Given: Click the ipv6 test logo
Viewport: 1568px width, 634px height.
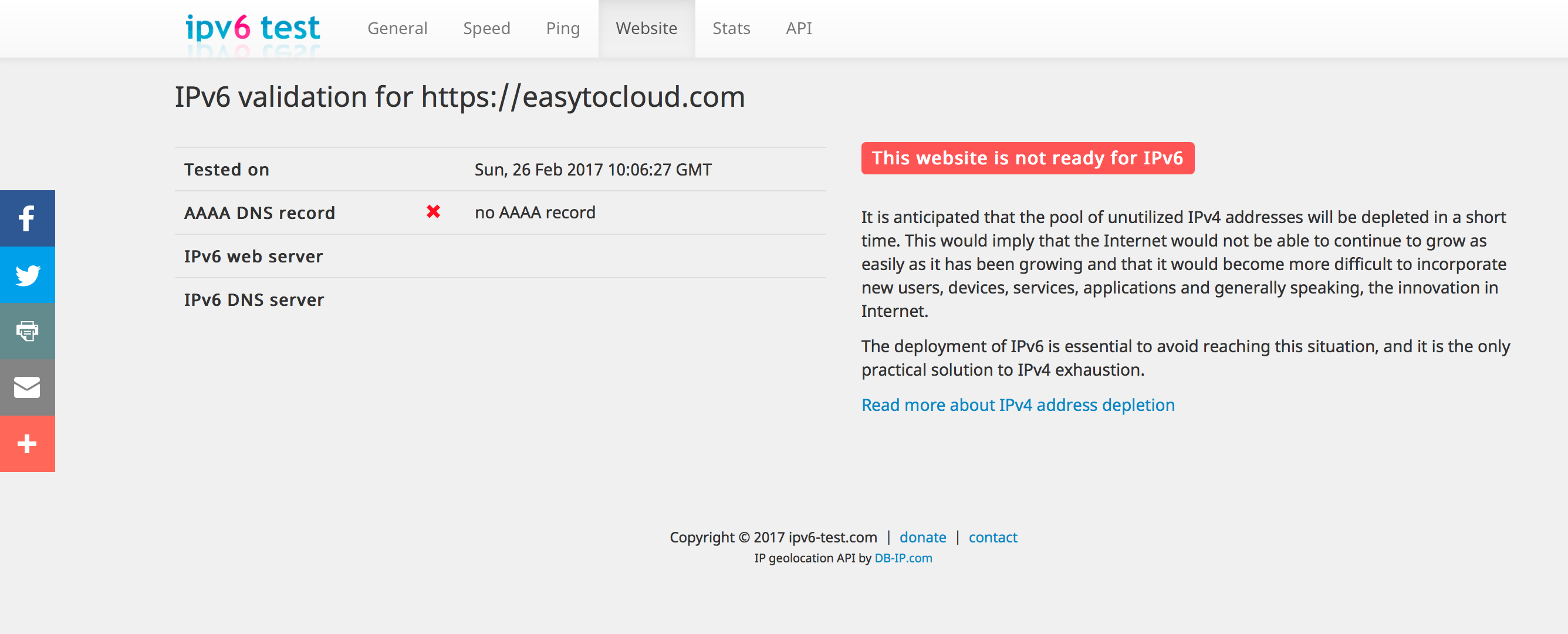Looking at the screenshot, I should coord(252,29).
